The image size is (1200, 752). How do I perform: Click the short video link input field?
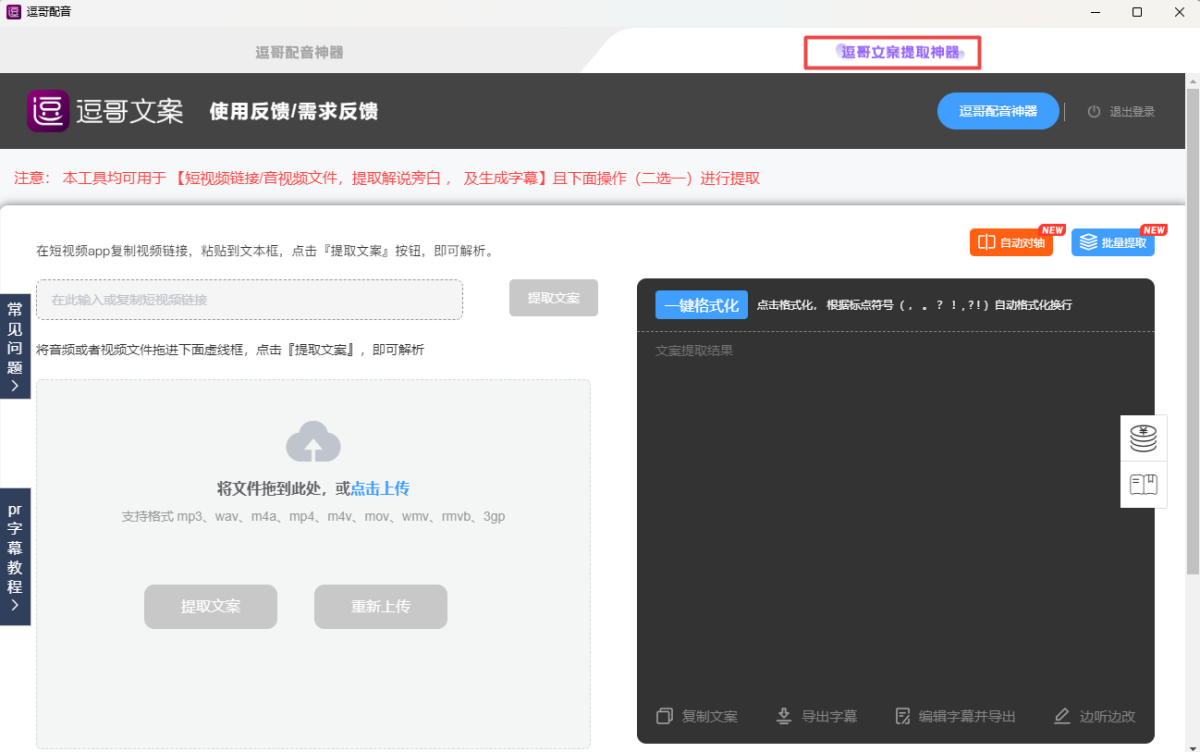click(x=249, y=299)
